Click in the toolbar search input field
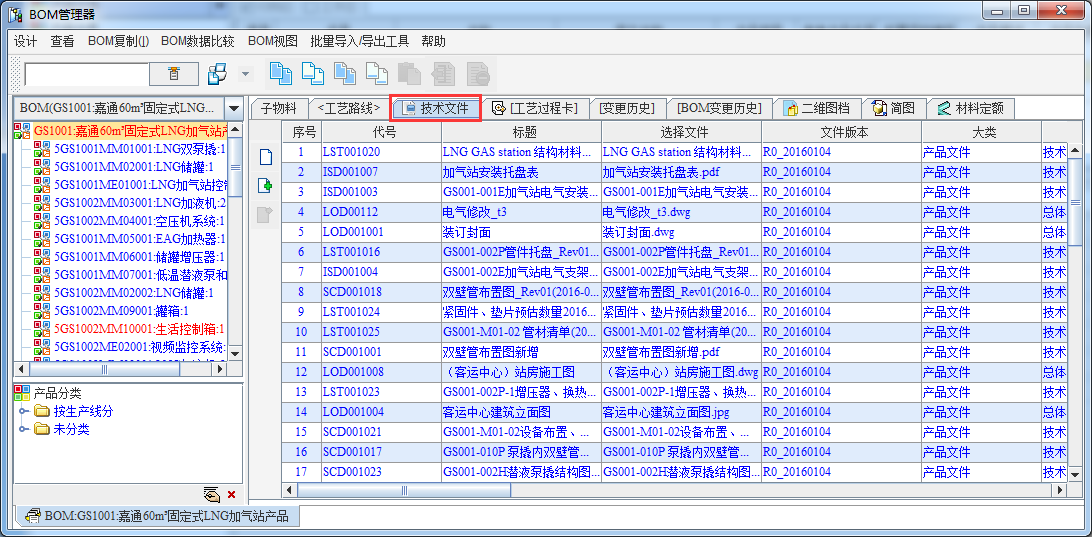 point(86,74)
